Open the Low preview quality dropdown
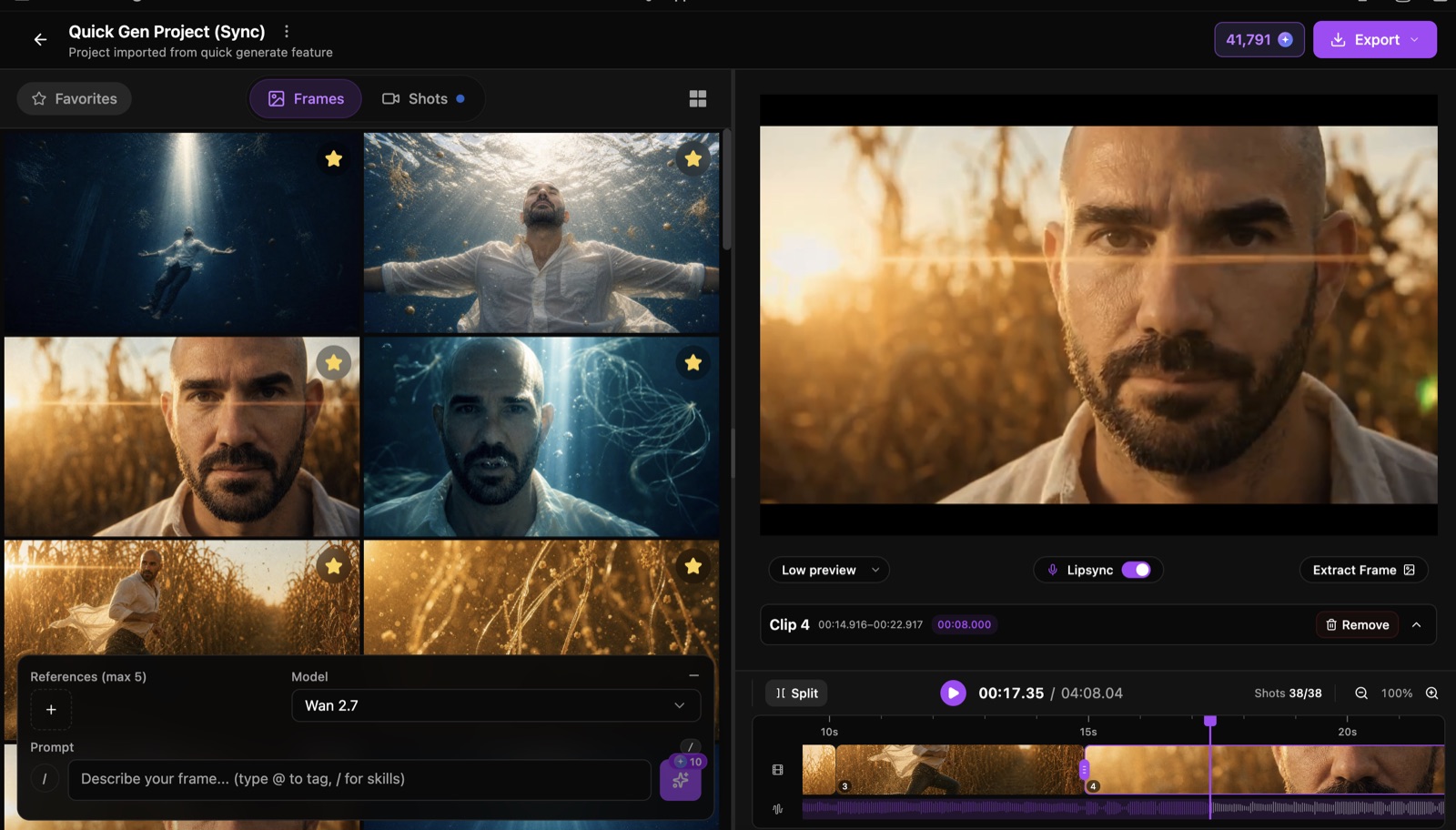The width and height of the screenshot is (1456, 830). [x=829, y=570]
